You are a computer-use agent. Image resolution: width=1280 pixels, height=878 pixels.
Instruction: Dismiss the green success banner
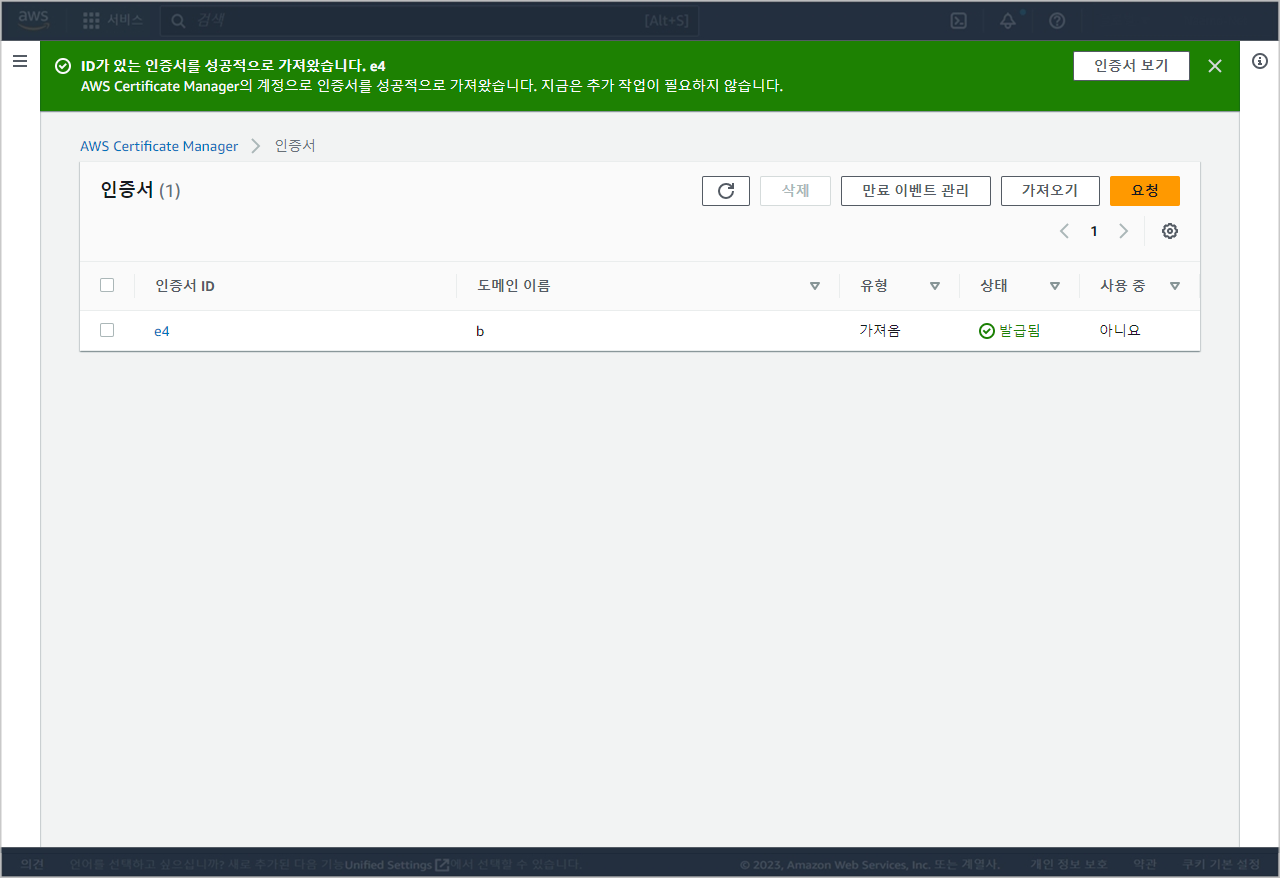(x=1215, y=66)
